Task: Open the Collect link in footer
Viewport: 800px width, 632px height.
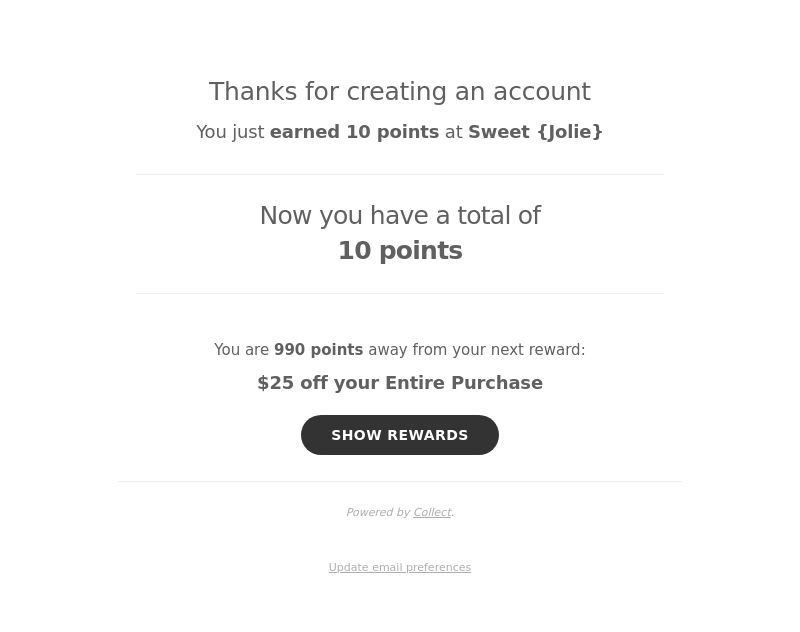Action: pyautogui.click(x=432, y=512)
